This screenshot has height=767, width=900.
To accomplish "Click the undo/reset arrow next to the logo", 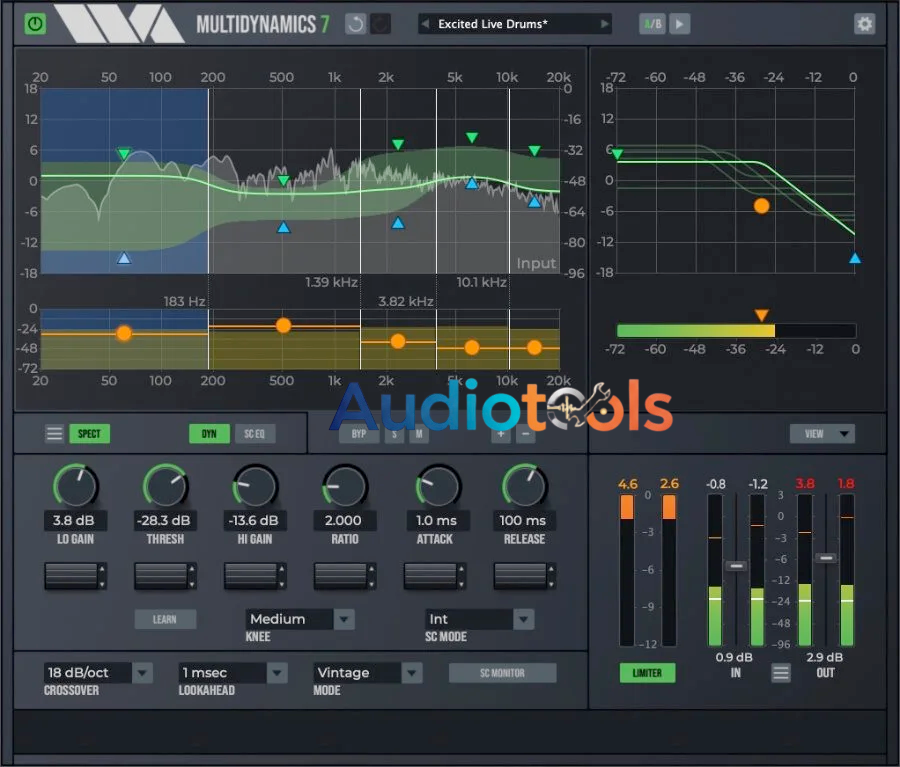I will pos(355,23).
